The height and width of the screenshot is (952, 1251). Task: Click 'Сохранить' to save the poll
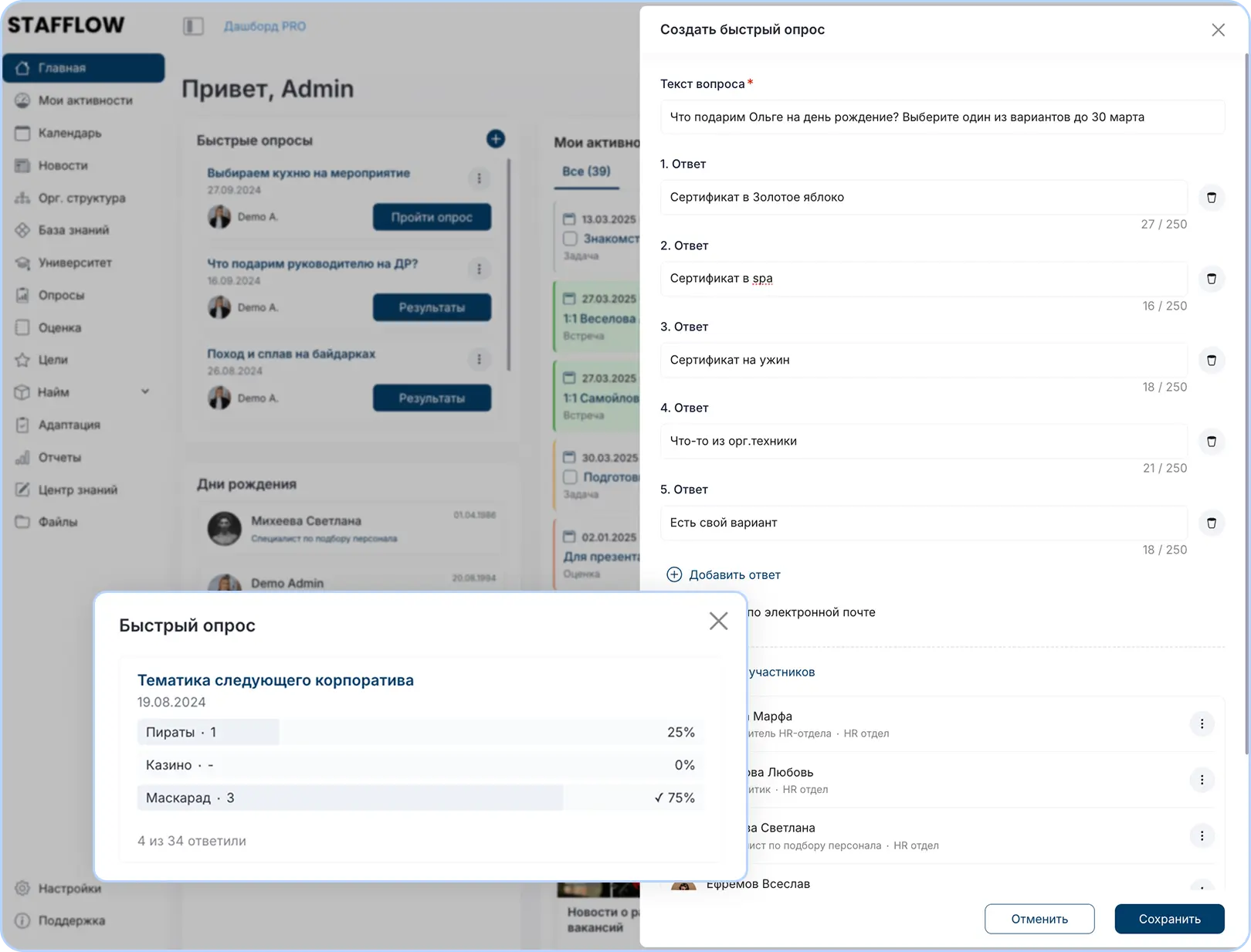[1169, 919]
